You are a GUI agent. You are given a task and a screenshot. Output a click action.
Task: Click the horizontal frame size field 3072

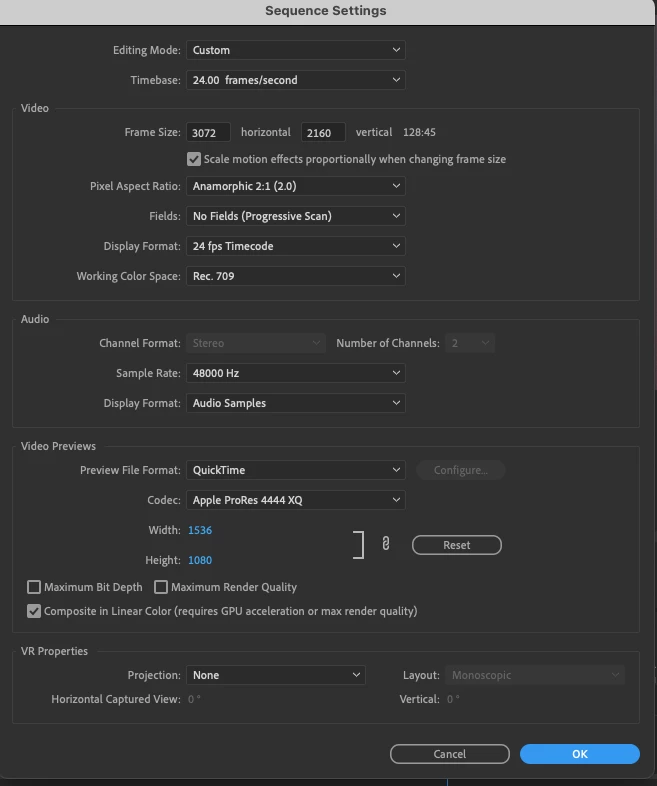[x=208, y=133]
